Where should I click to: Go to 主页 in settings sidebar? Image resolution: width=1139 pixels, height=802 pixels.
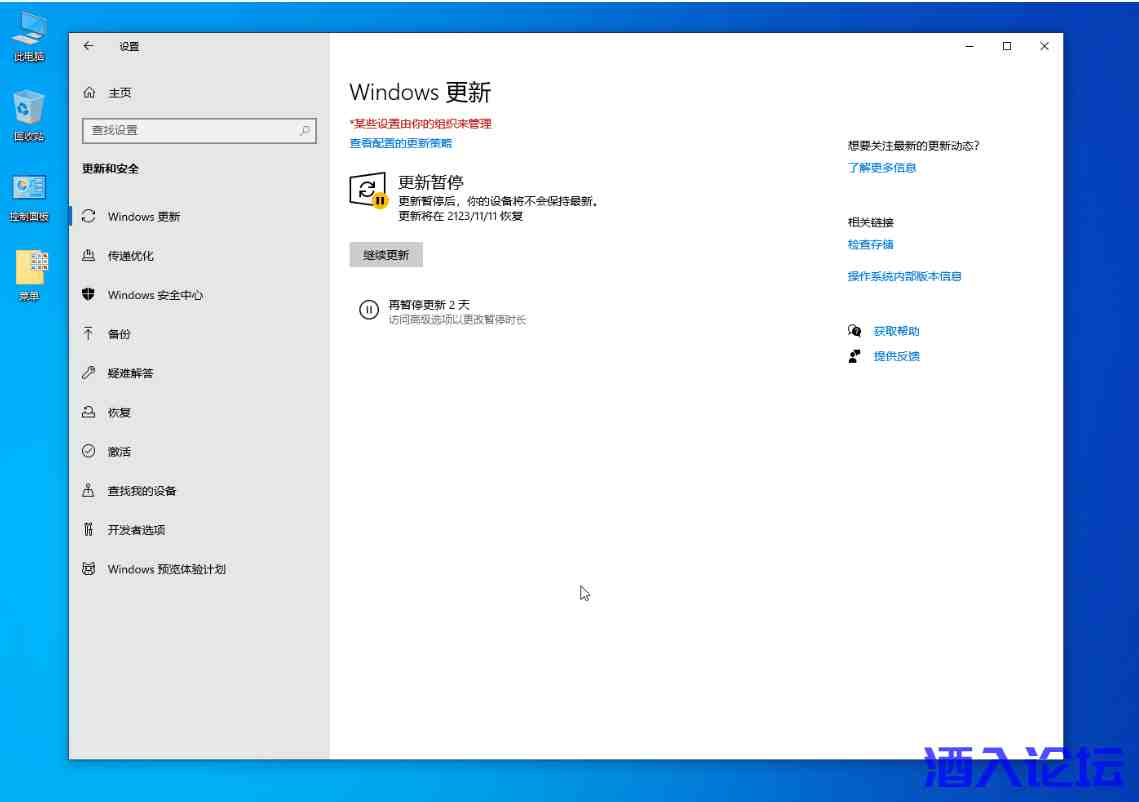[x=119, y=93]
